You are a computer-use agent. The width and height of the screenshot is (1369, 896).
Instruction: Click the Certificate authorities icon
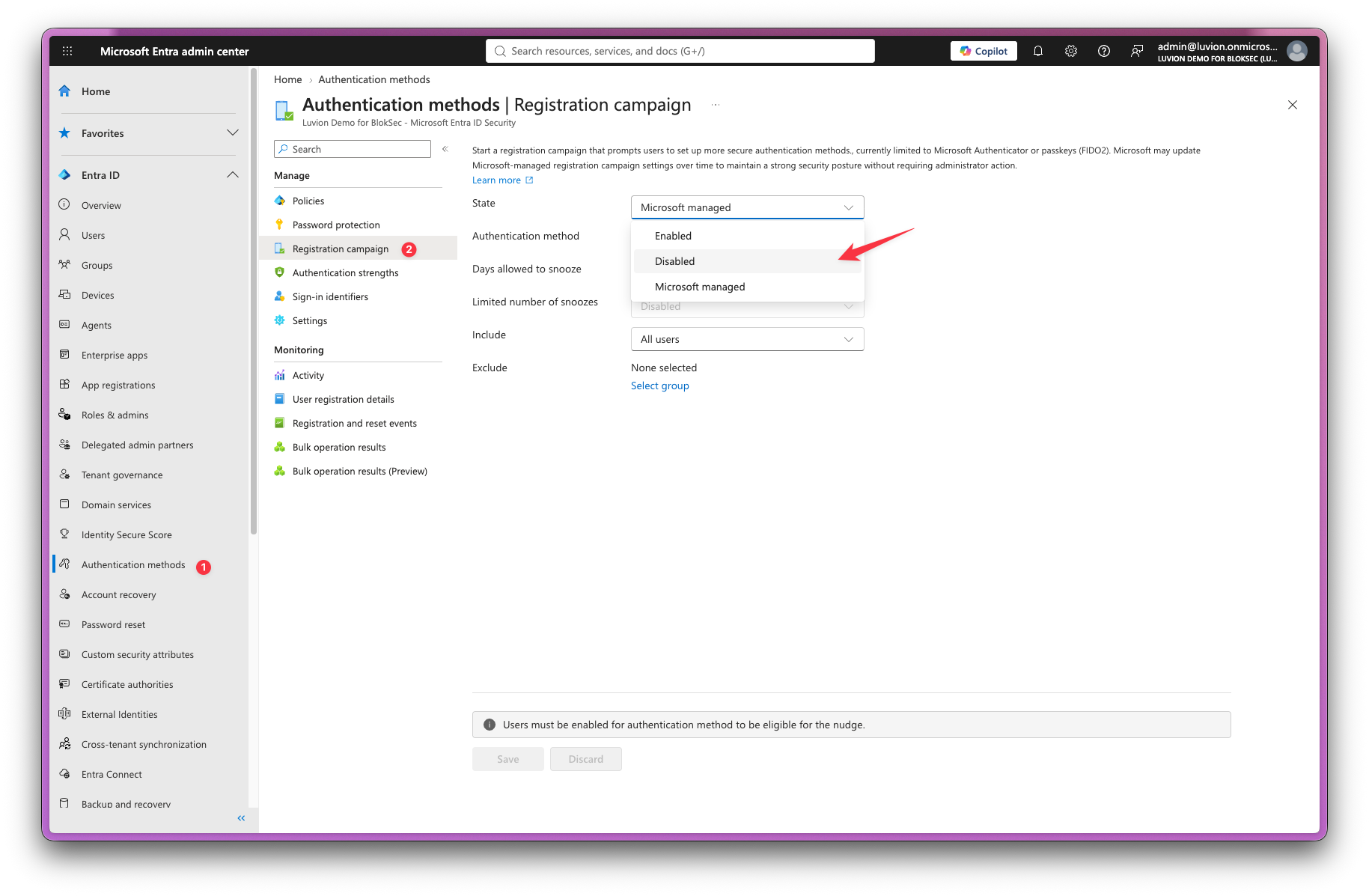[x=64, y=683]
